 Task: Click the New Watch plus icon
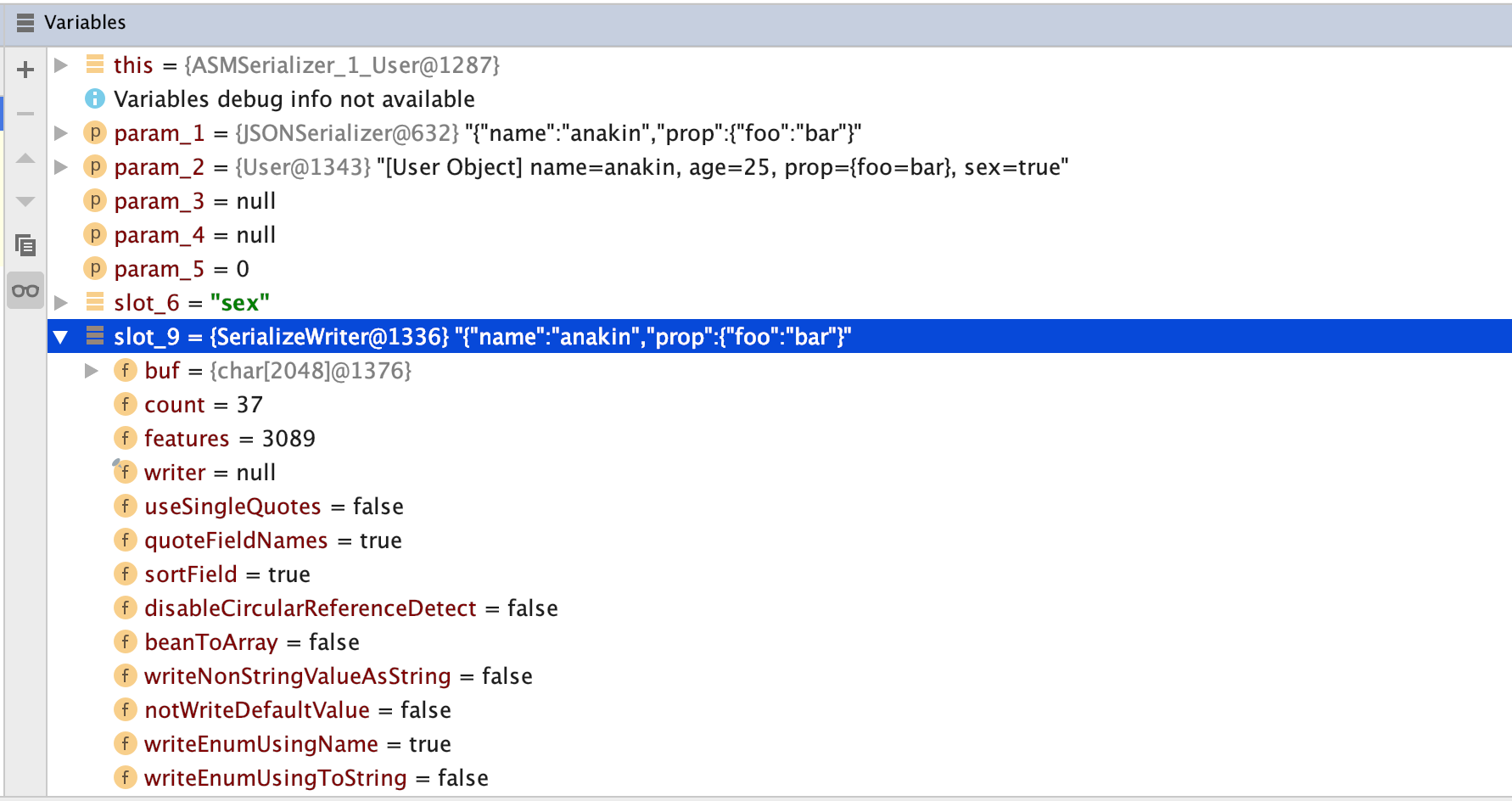click(25, 70)
